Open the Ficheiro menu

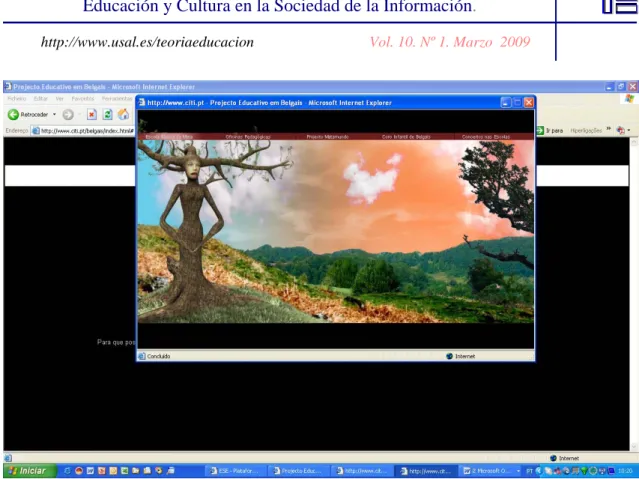coord(17,99)
